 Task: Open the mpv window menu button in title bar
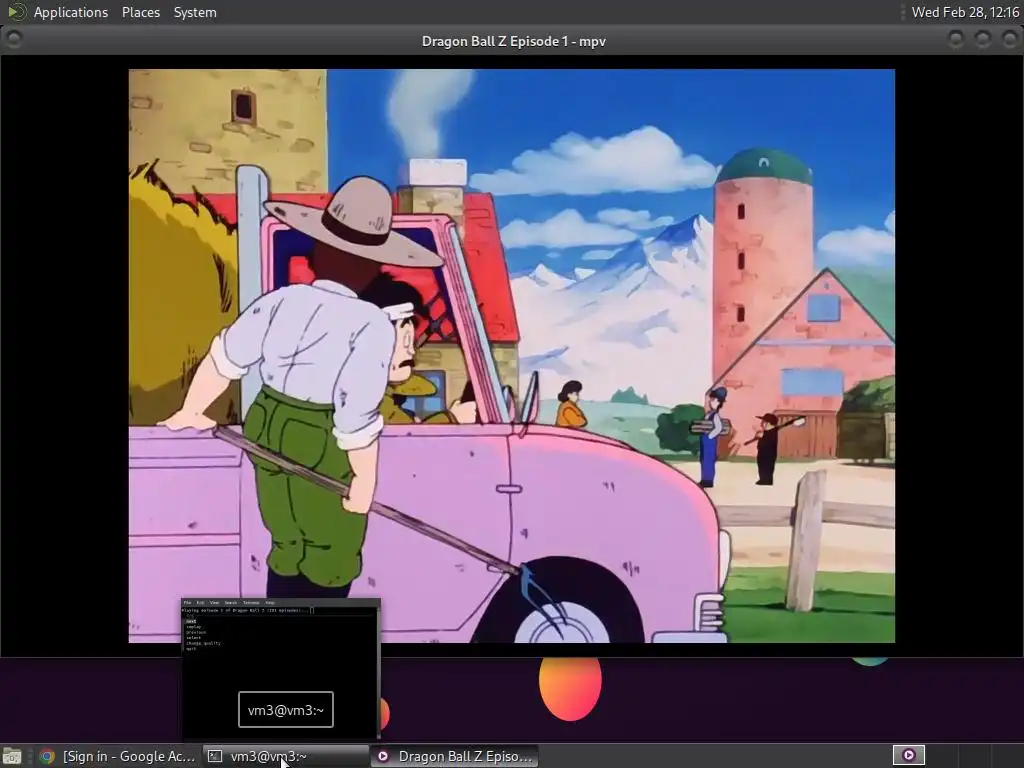(x=13, y=40)
